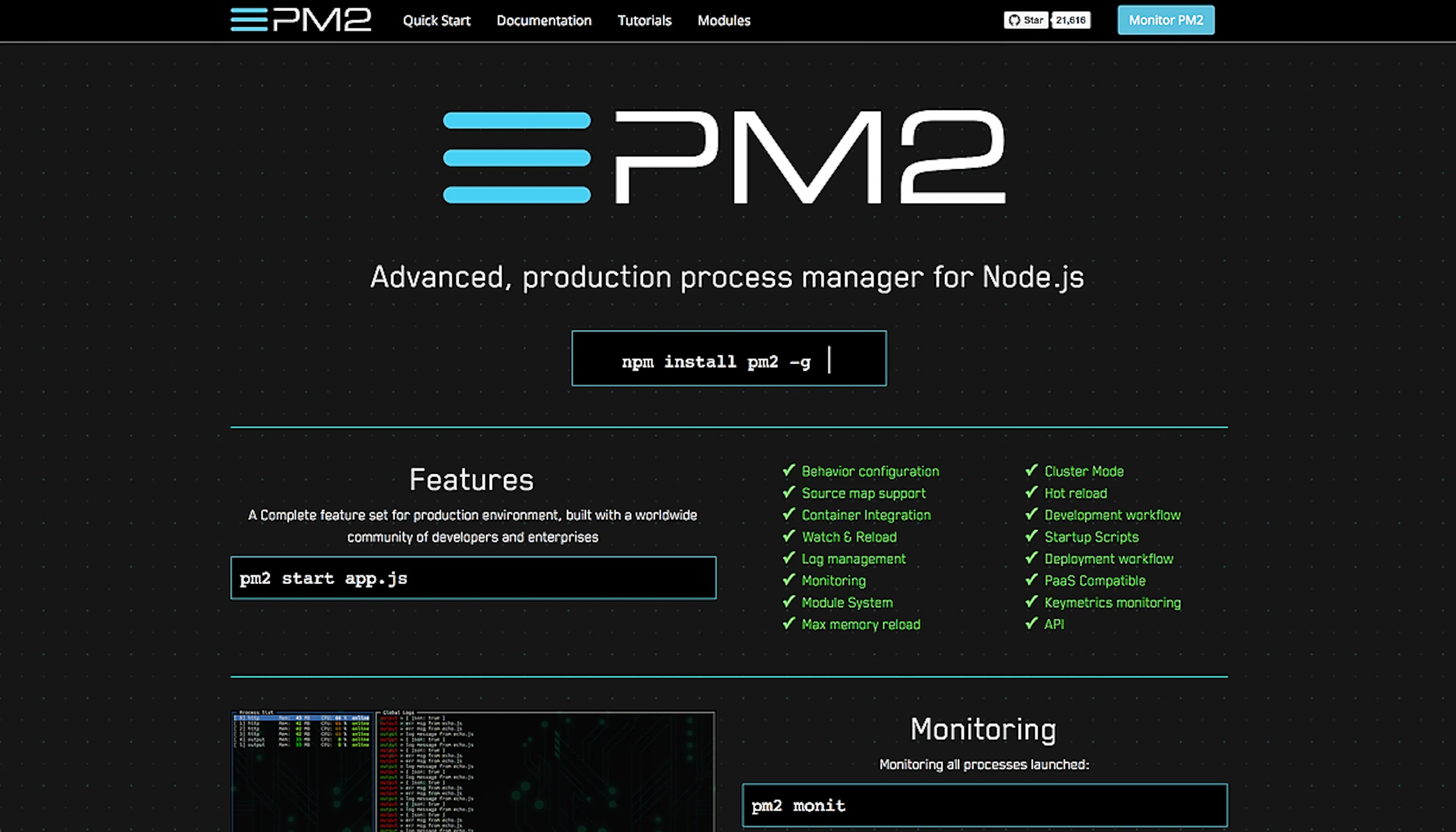Open the Documentation menu item
Image resolution: width=1456 pixels, height=832 pixels.
[544, 20]
